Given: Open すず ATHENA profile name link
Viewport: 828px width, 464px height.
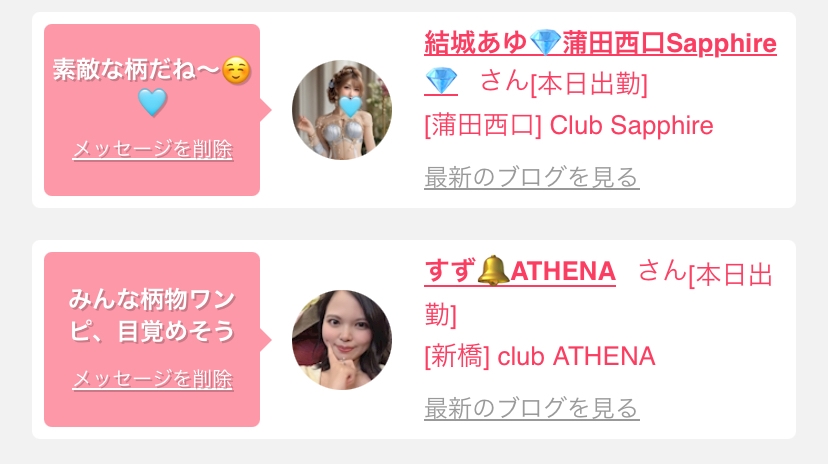Looking at the screenshot, I should tap(520, 271).
